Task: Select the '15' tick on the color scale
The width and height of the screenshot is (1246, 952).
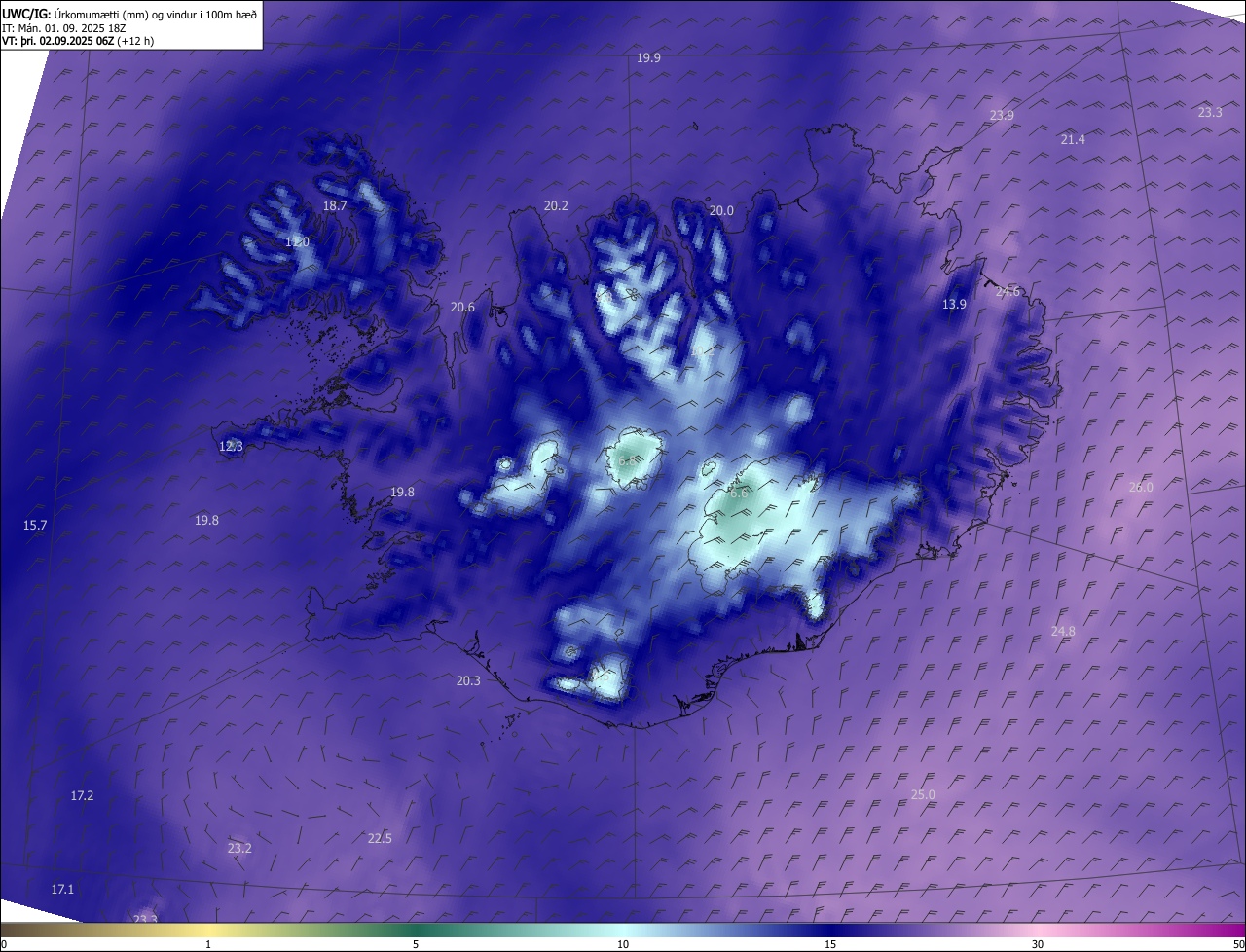Action: pos(830,945)
